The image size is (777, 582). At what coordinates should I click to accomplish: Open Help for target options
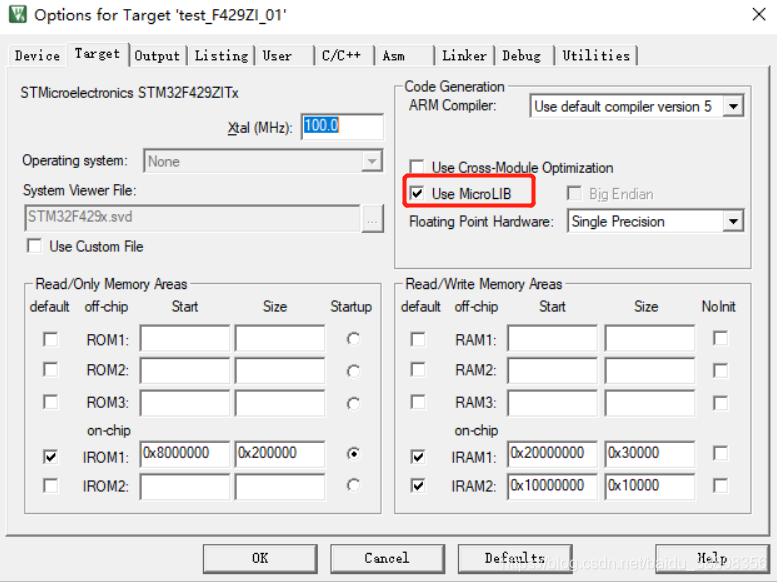[x=712, y=558]
